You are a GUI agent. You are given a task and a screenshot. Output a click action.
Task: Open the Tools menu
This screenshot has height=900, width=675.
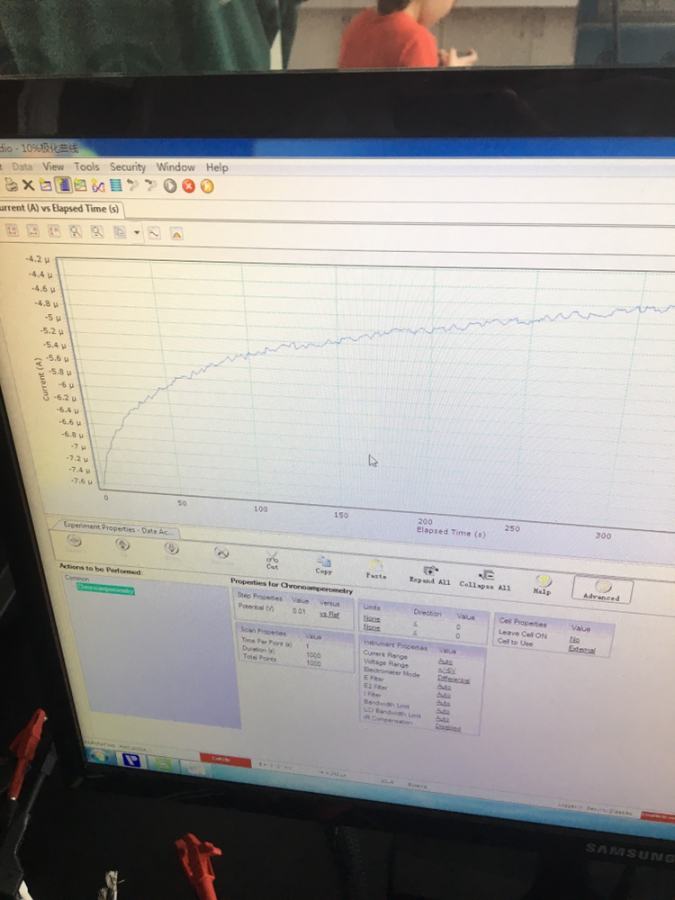coord(87,166)
